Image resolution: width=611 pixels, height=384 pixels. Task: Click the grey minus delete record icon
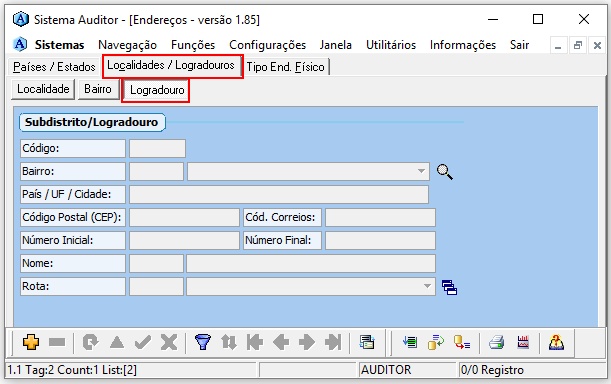point(57,342)
